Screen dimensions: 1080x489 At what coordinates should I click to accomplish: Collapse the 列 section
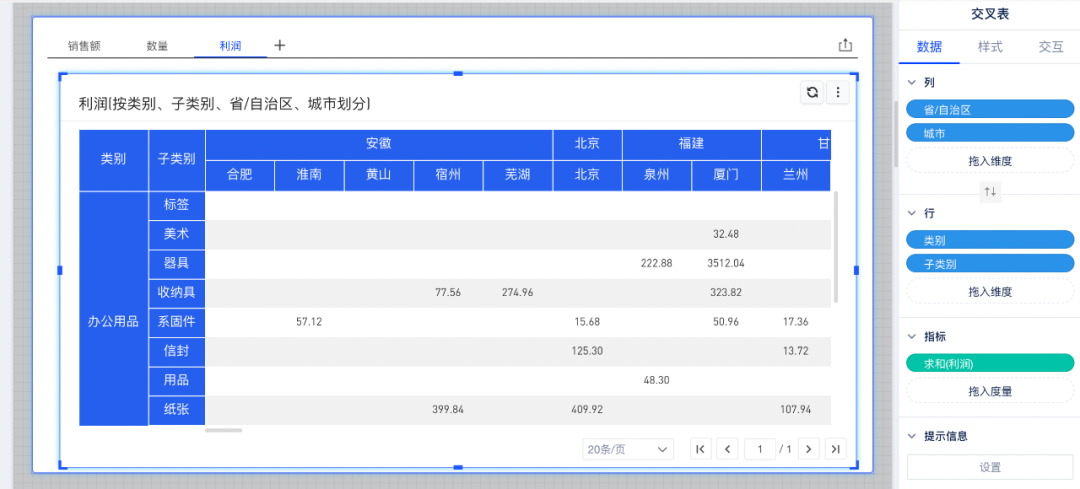pos(911,82)
